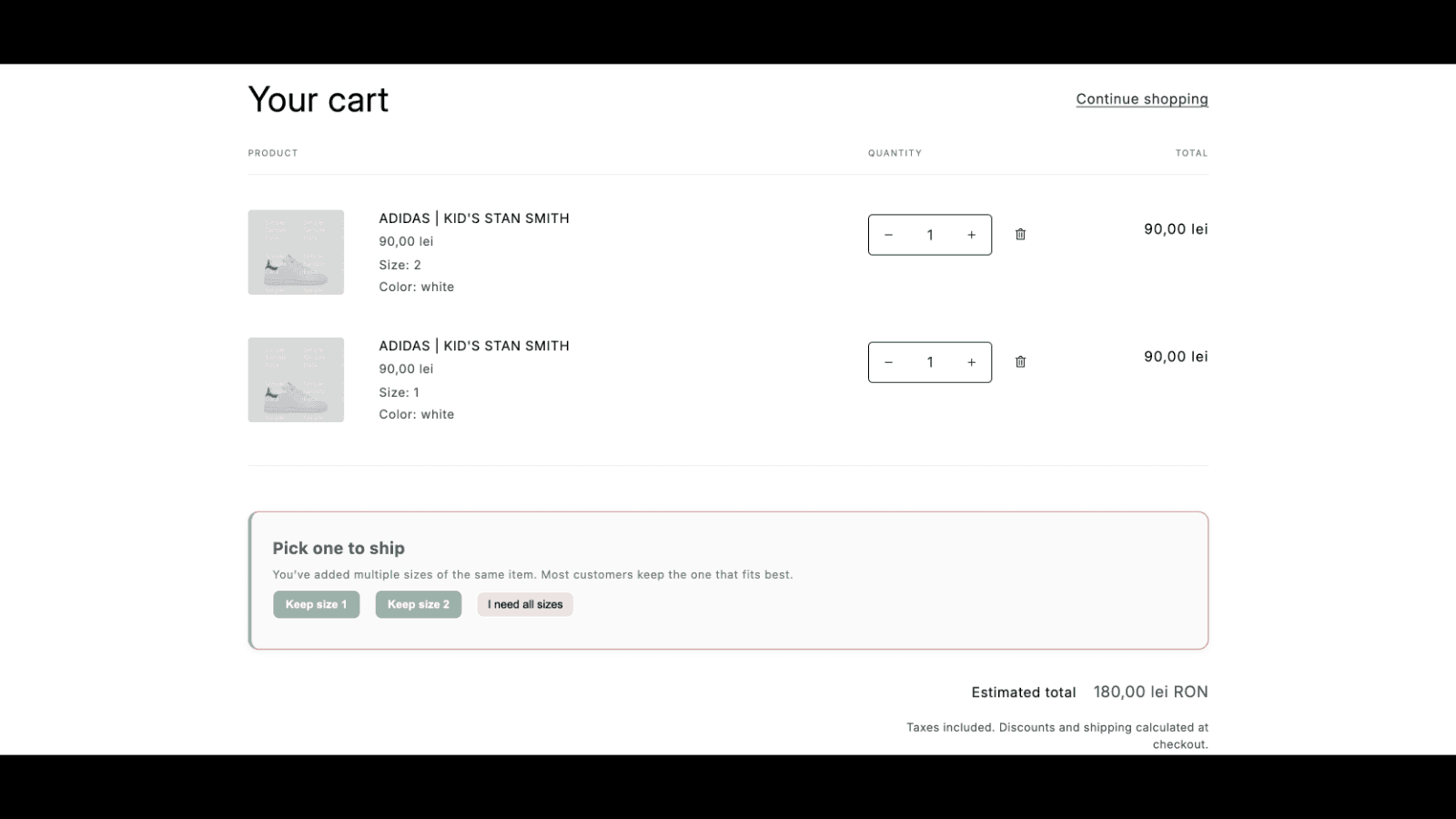Select I need all sizes
1456x819 pixels.
(525, 604)
